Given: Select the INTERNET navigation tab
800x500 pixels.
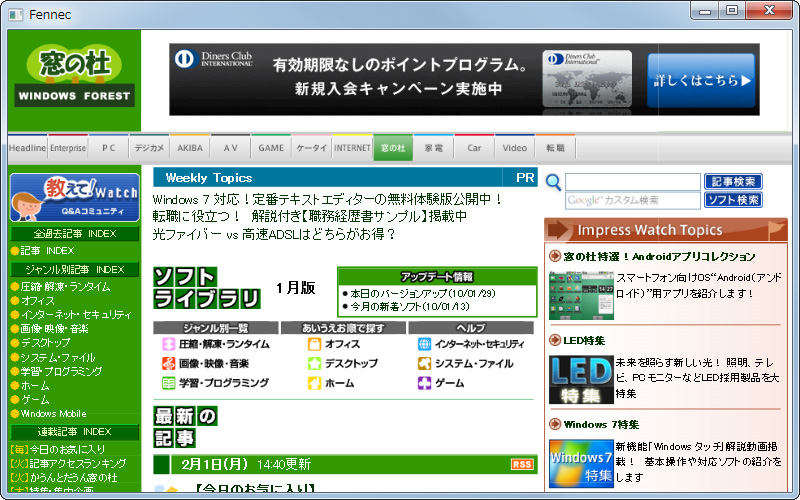Looking at the screenshot, I should tap(352, 148).
